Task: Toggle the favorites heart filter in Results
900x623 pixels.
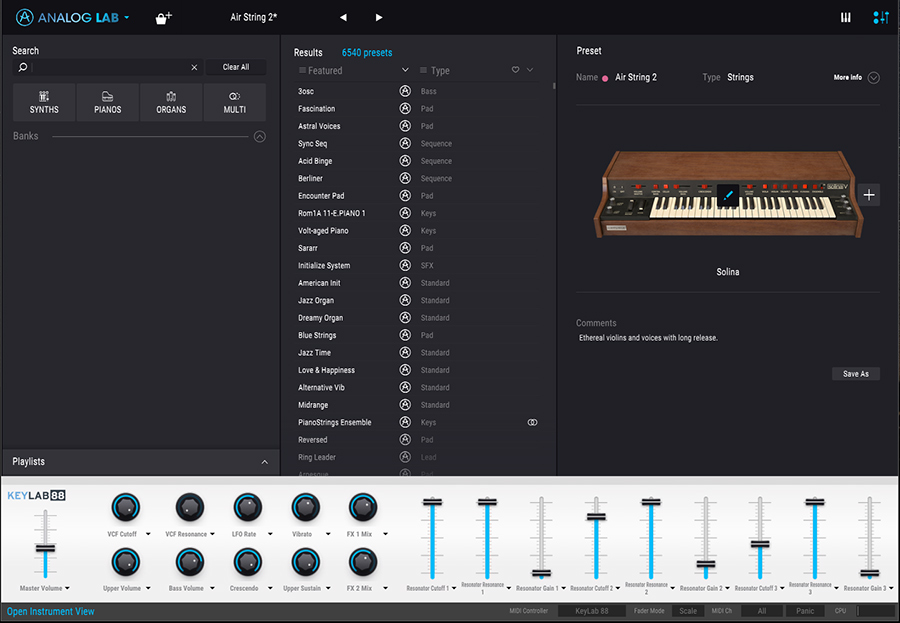Action: (x=515, y=70)
